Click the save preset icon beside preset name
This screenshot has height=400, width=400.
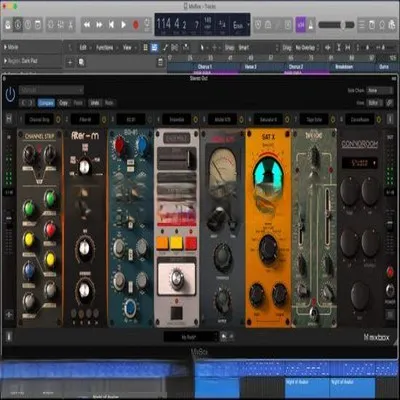[224, 337]
